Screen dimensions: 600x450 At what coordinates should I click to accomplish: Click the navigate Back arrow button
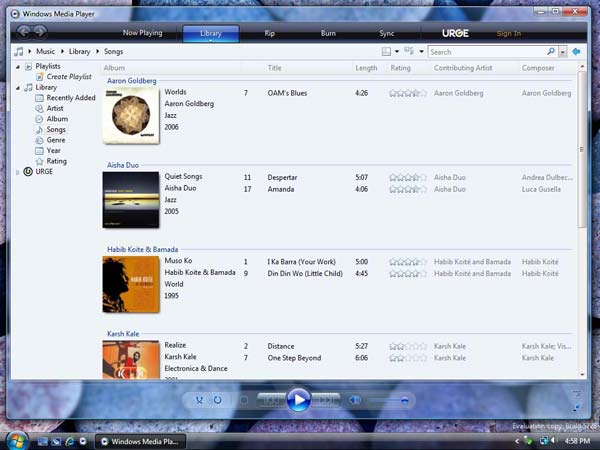[25, 33]
